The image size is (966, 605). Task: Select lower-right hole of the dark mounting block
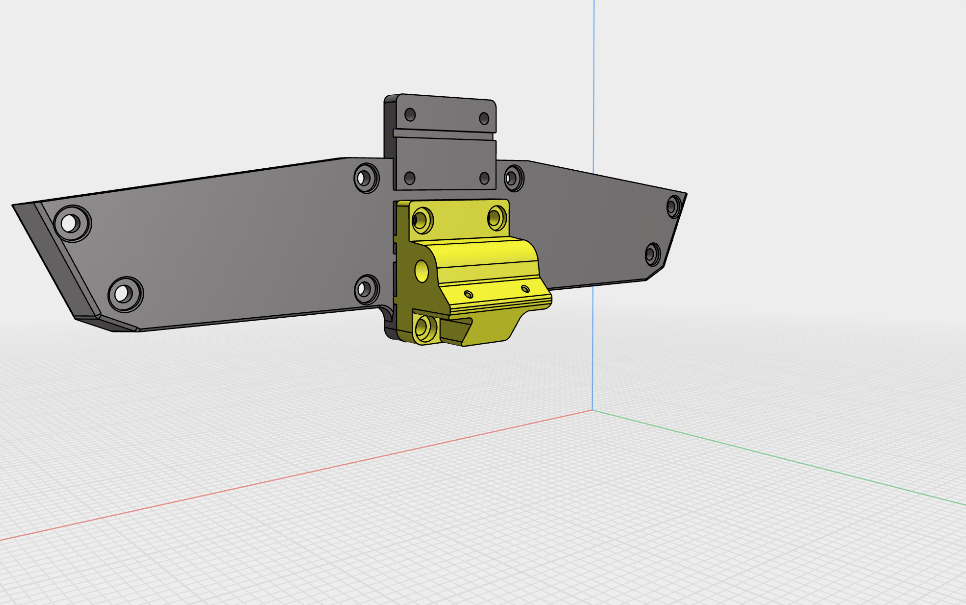(x=484, y=179)
